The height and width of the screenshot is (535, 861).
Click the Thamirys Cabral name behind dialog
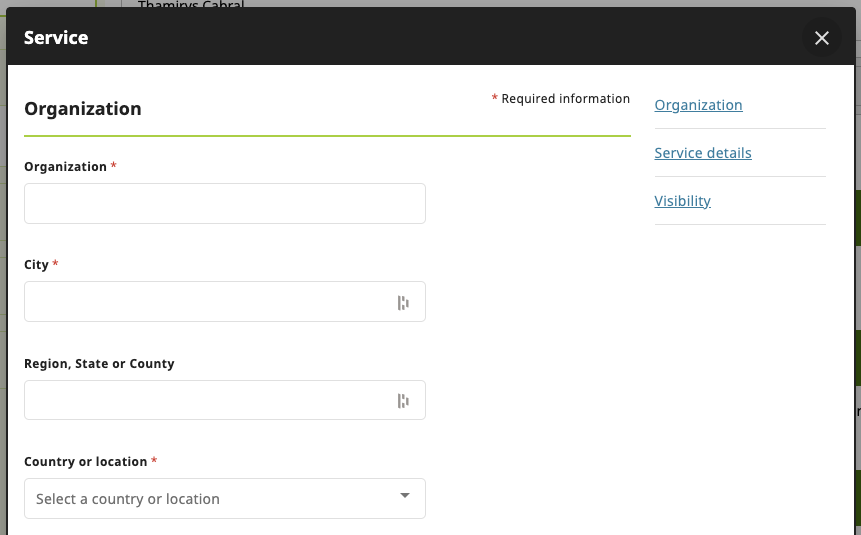[190, 5]
